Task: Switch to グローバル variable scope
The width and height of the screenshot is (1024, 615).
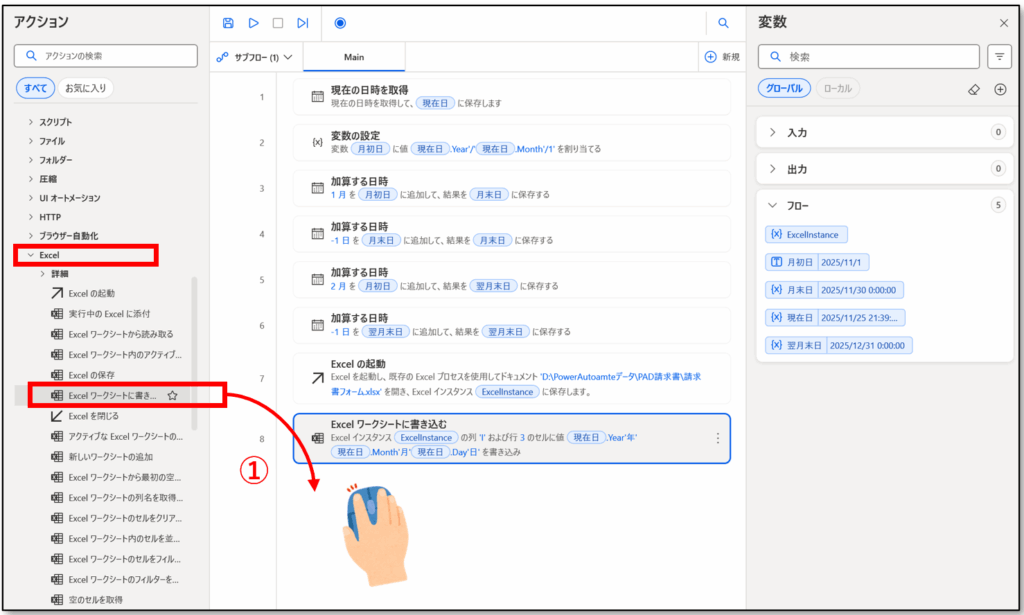Action: click(784, 89)
